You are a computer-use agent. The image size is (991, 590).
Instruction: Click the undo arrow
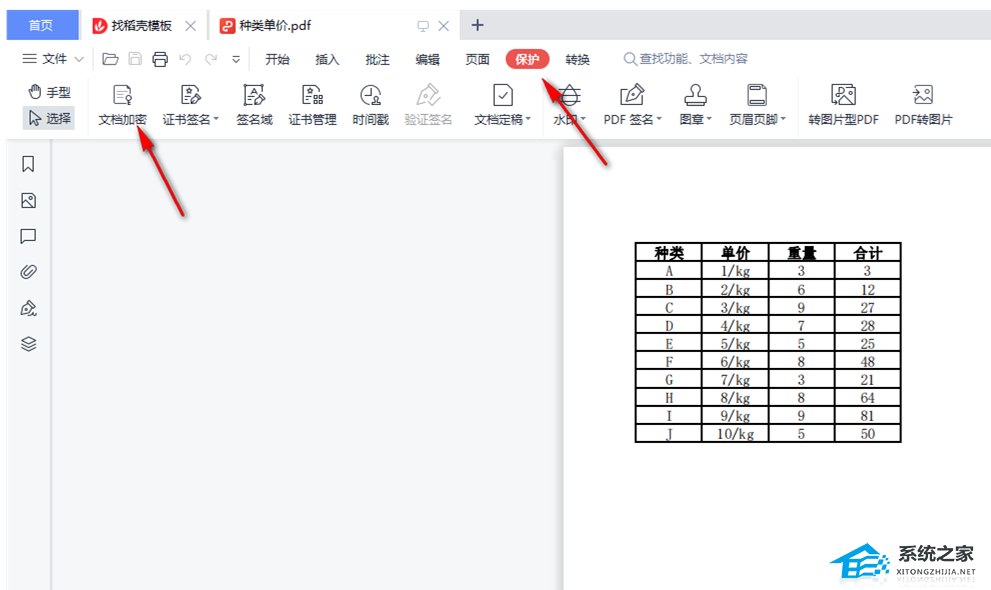[185, 59]
